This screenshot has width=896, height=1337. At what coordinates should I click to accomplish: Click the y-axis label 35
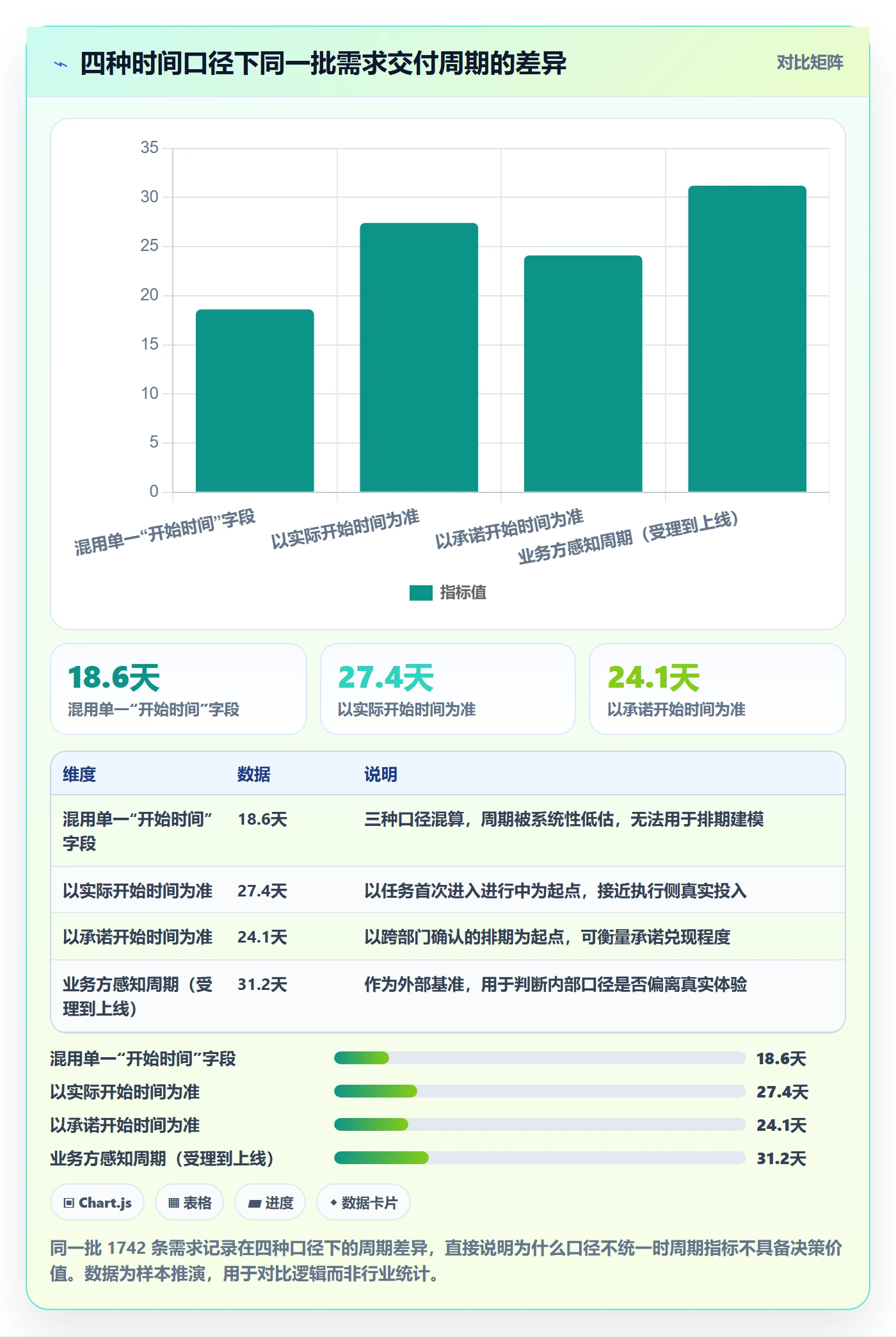coord(149,148)
